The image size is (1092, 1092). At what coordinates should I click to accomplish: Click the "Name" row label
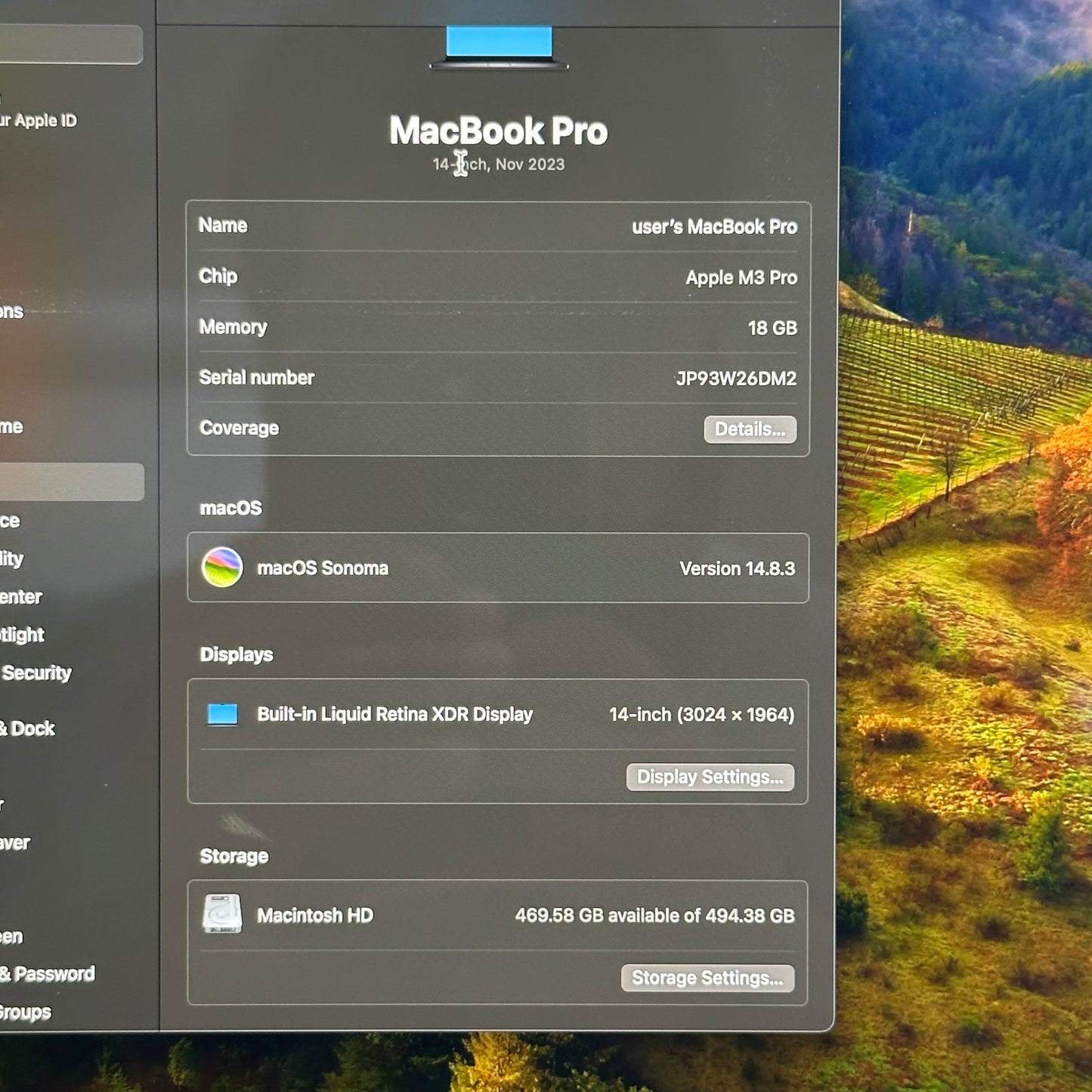[x=223, y=225]
